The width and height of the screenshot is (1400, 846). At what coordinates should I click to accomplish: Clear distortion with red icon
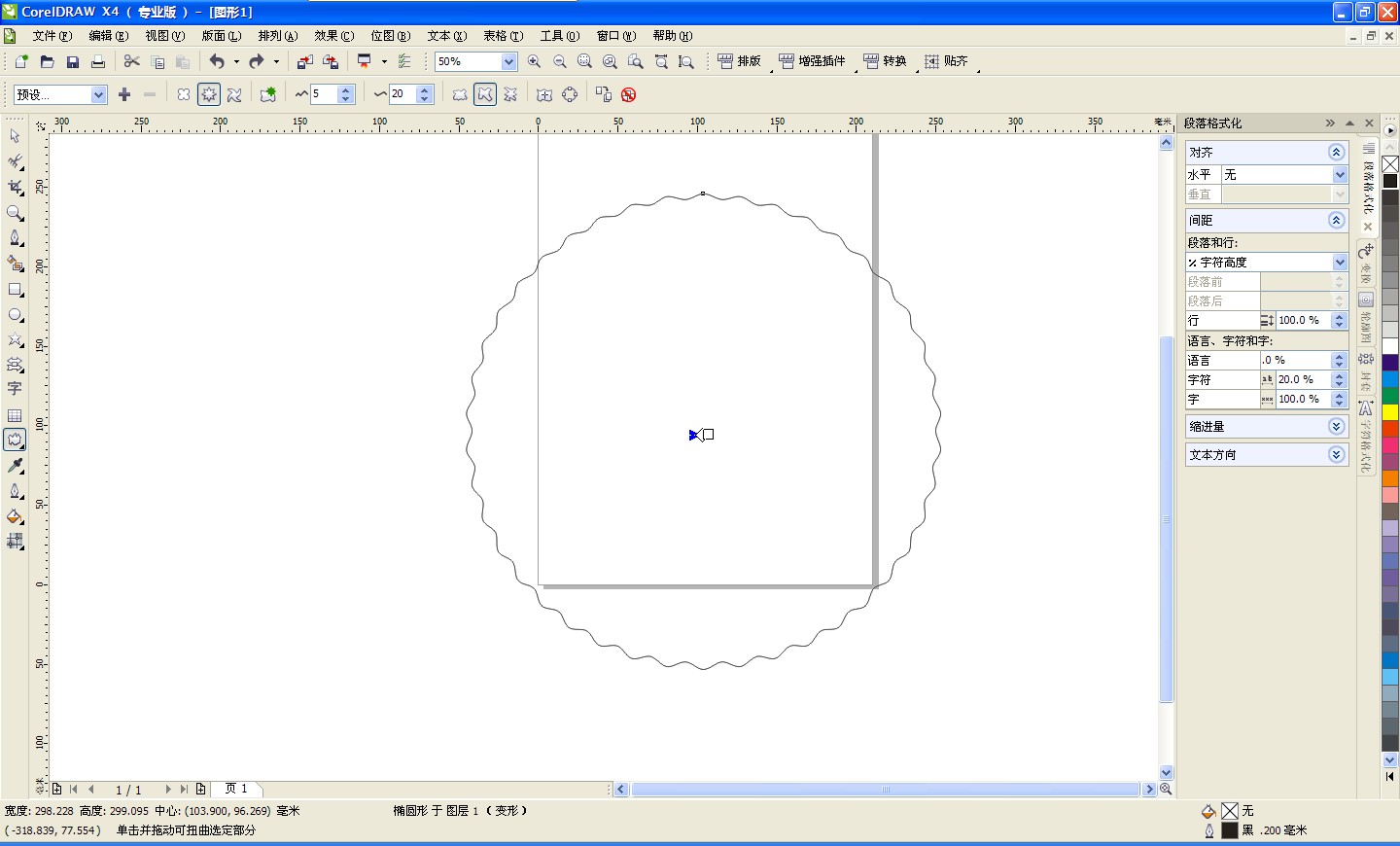click(x=629, y=94)
